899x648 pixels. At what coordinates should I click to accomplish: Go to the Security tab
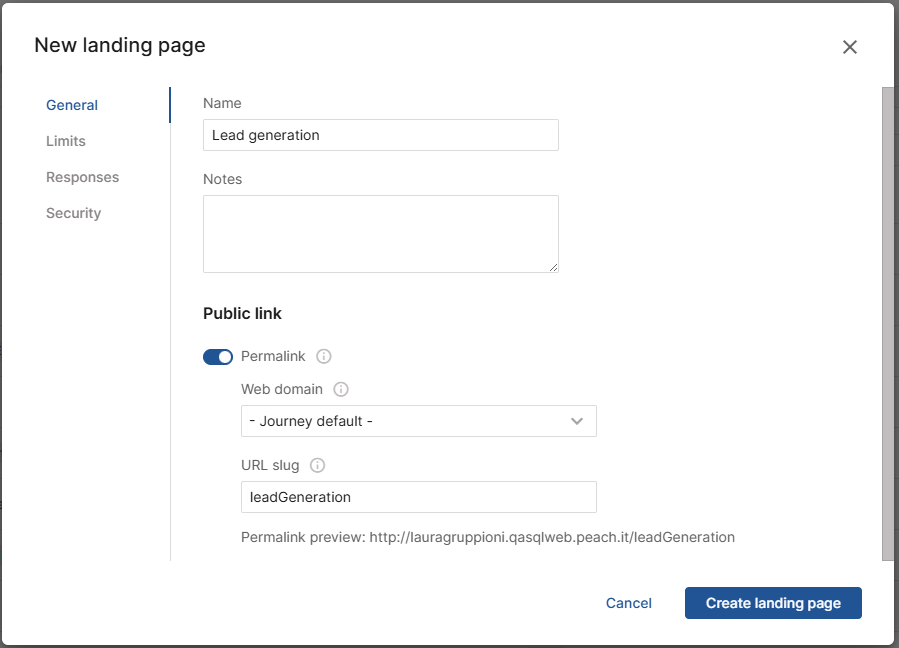tap(73, 213)
